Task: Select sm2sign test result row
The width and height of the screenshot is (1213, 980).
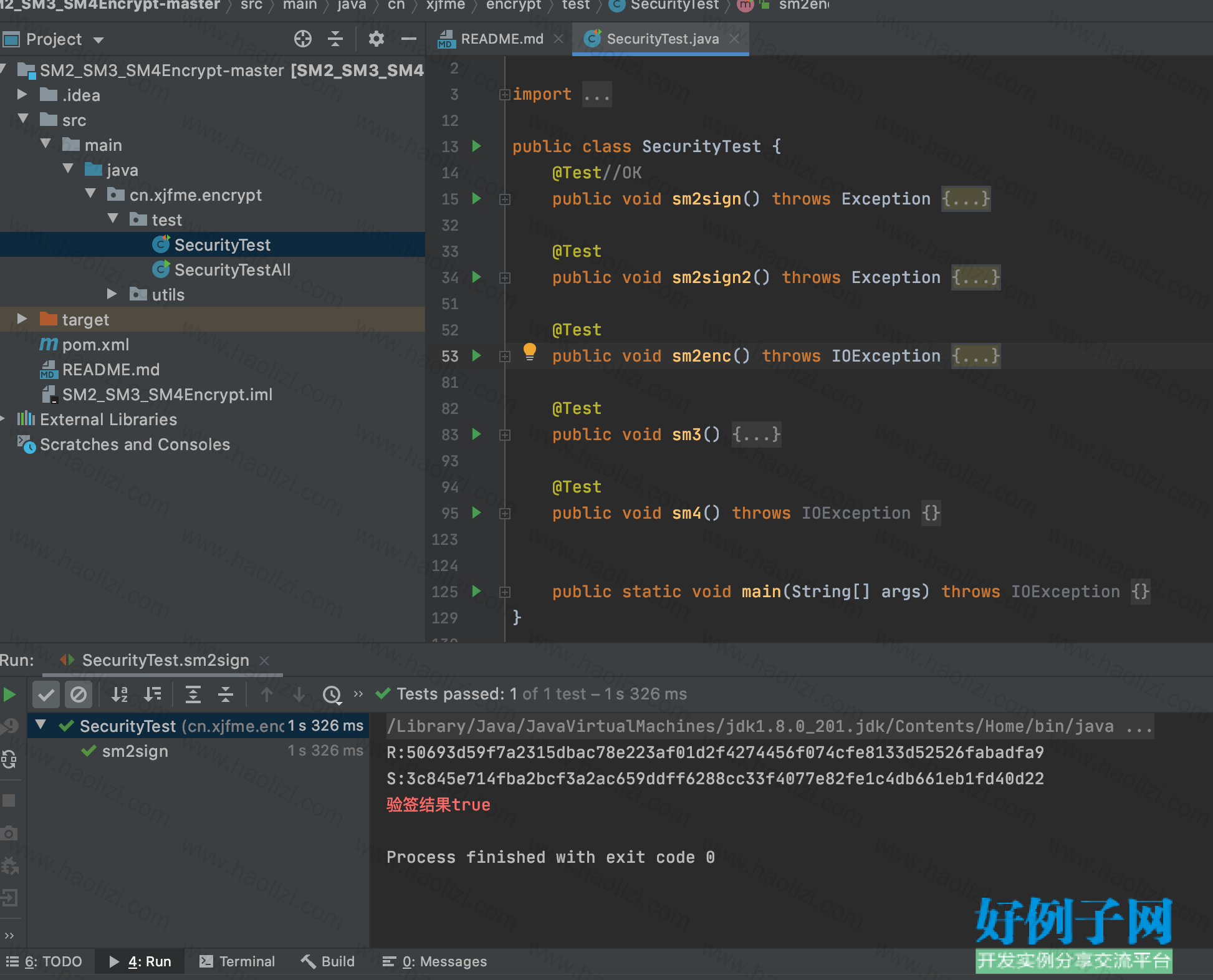Action: tap(198, 751)
